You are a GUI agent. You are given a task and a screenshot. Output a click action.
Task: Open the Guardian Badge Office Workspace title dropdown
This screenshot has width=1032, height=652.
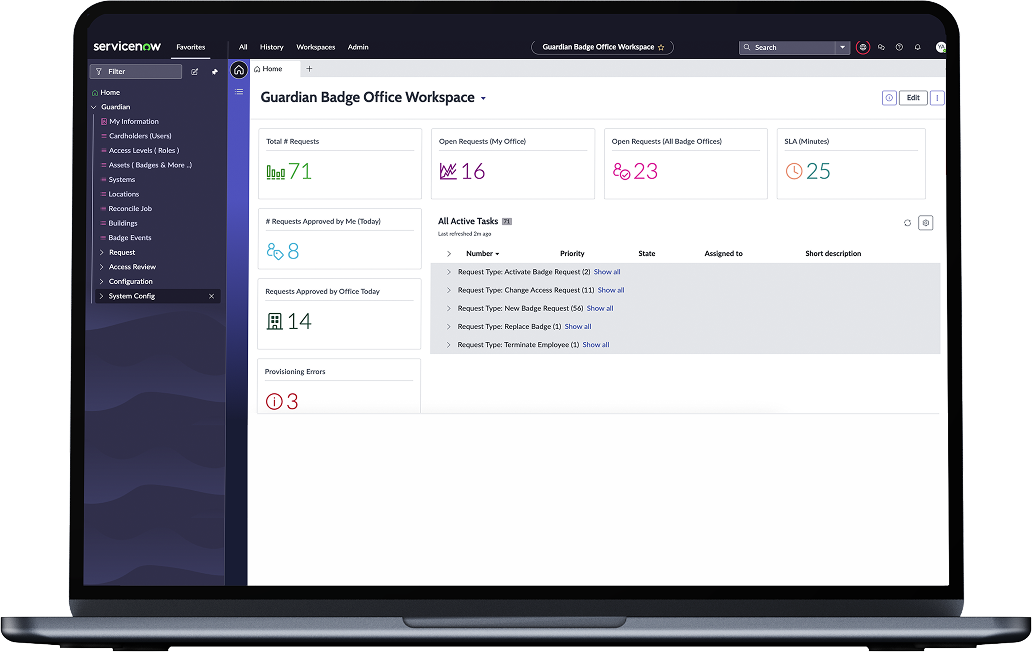click(x=483, y=99)
